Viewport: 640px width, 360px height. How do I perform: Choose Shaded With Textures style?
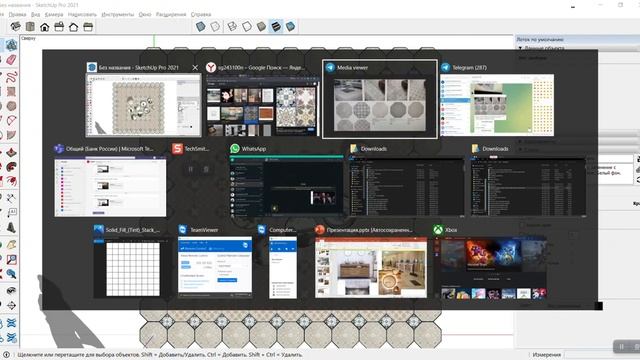click(x=276, y=27)
